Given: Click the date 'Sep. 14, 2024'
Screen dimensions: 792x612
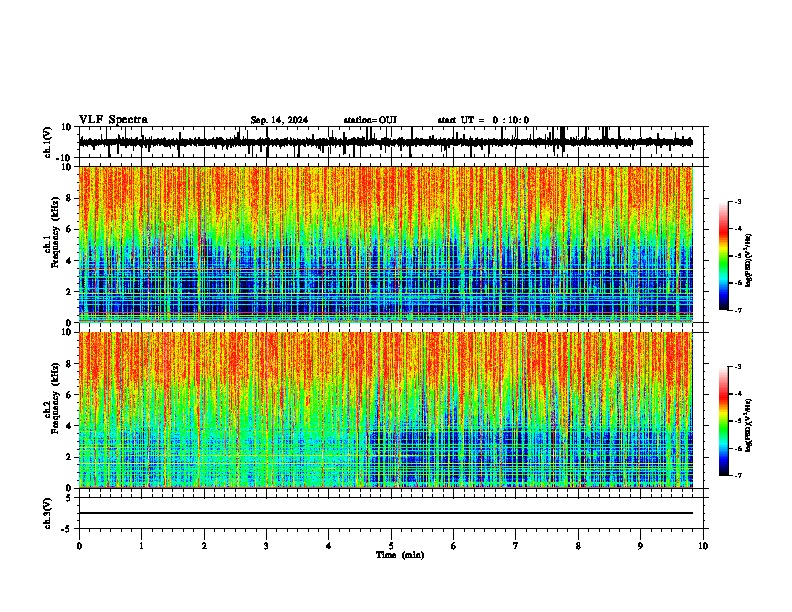Looking at the screenshot, I should pyautogui.click(x=279, y=120).
